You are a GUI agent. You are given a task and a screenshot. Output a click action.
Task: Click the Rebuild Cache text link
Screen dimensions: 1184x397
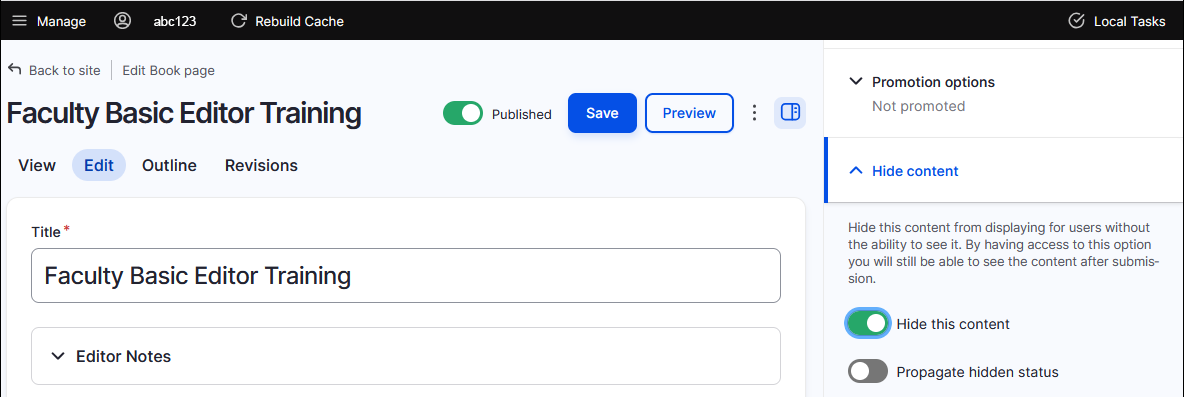(300, 22)
